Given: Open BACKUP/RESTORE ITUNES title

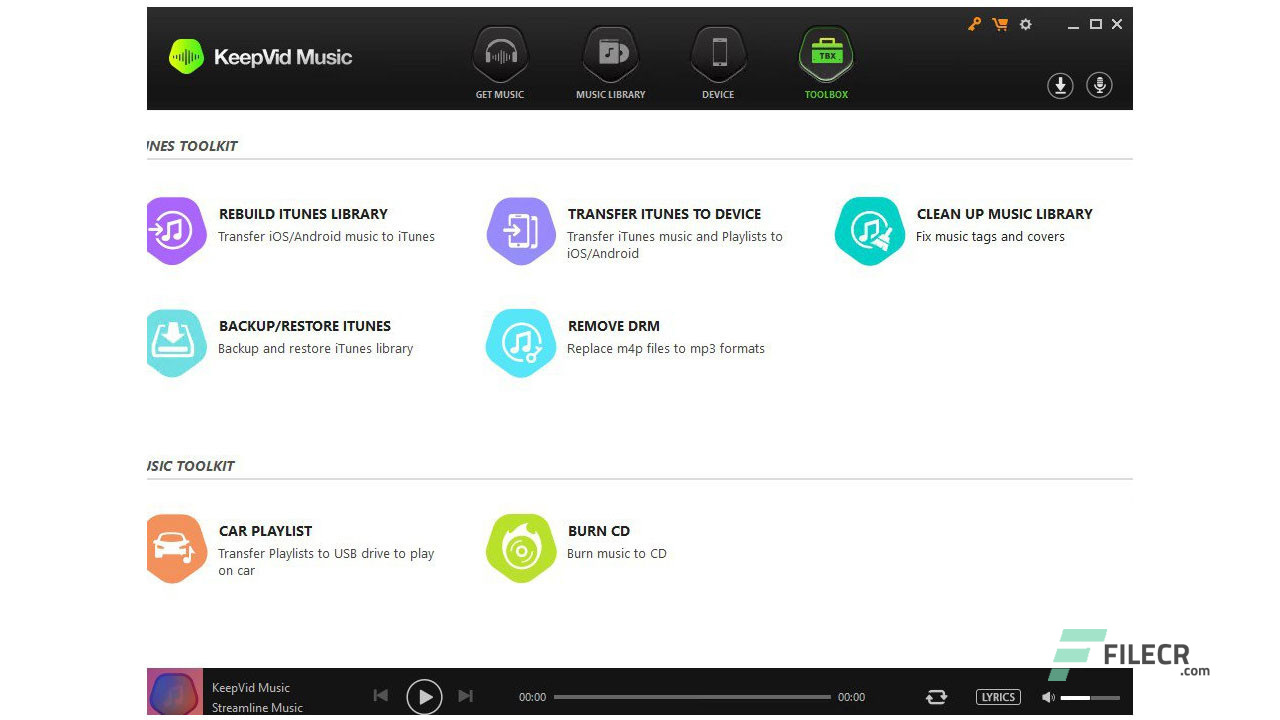Looking at the screenshot, I should click(x=305, y=326).
